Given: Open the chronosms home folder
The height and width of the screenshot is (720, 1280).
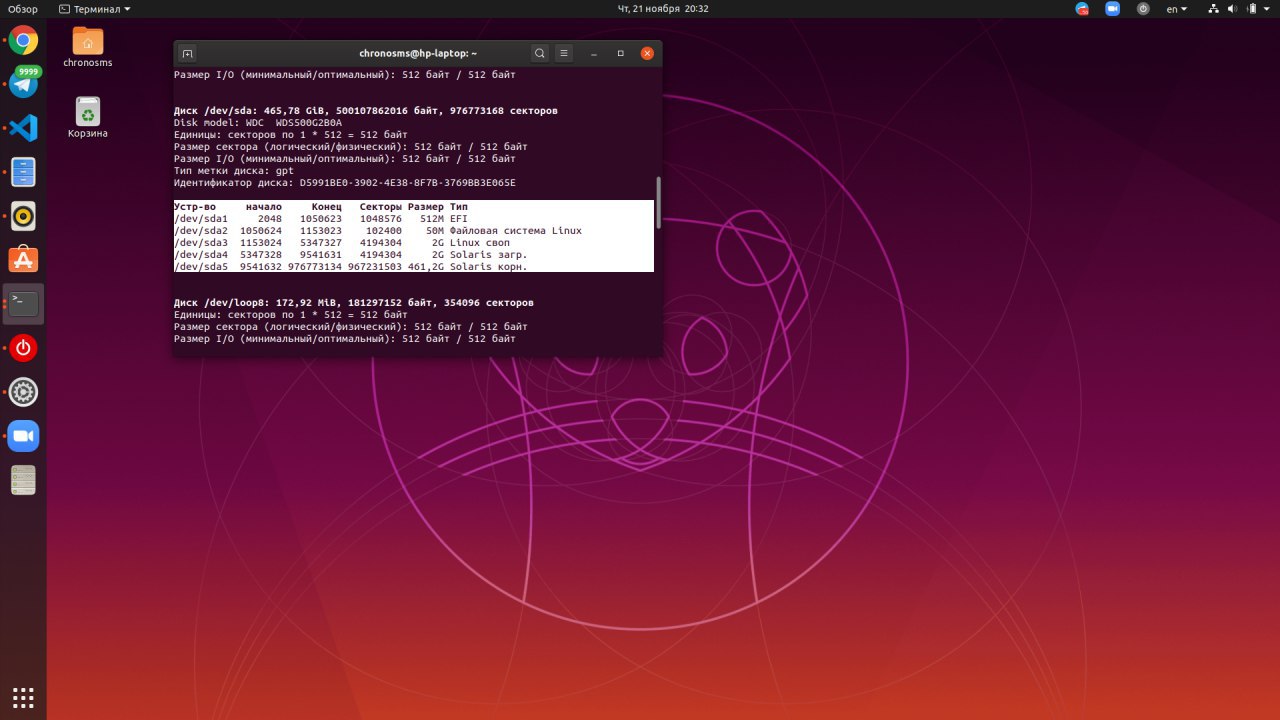Looking at the screenshot, I should click(x=88, y=47).
